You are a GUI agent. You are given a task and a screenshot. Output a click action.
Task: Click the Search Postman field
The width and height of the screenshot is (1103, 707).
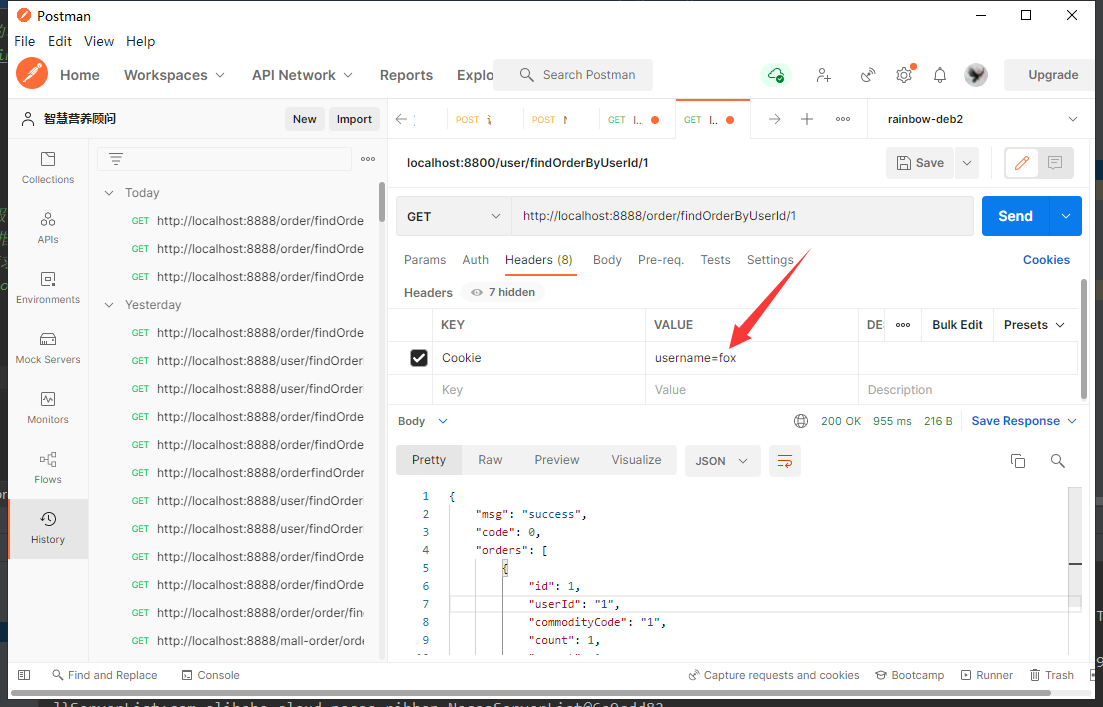[x=573, y=75]
